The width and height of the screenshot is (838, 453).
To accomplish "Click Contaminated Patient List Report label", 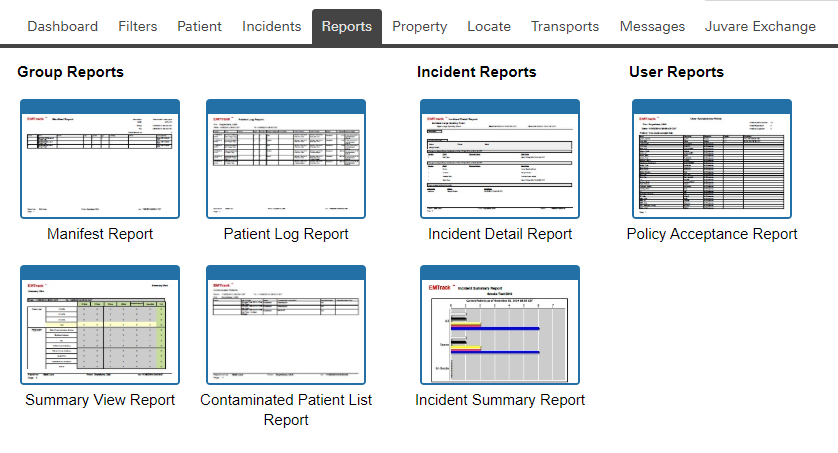I will click(x=286, y=410).
